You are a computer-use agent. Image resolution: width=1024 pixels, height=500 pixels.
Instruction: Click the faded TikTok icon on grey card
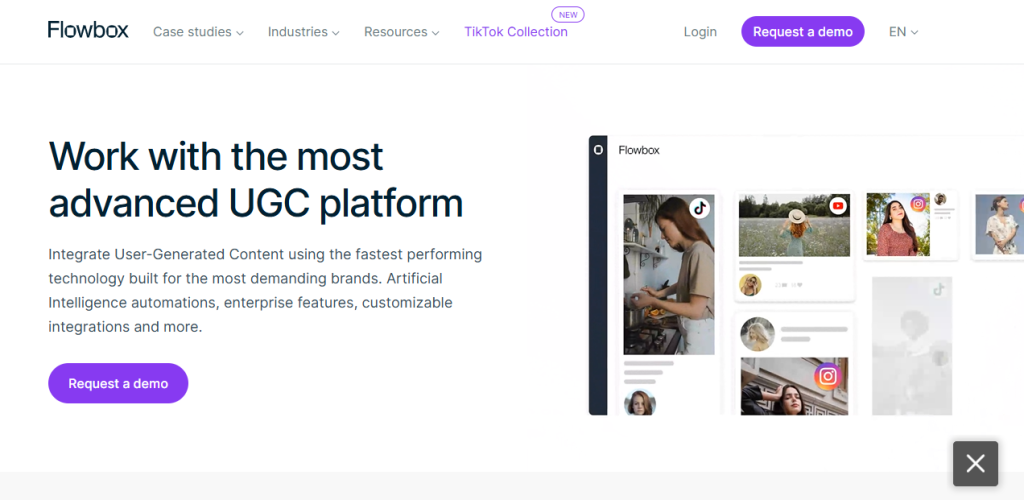pos(939,289)
